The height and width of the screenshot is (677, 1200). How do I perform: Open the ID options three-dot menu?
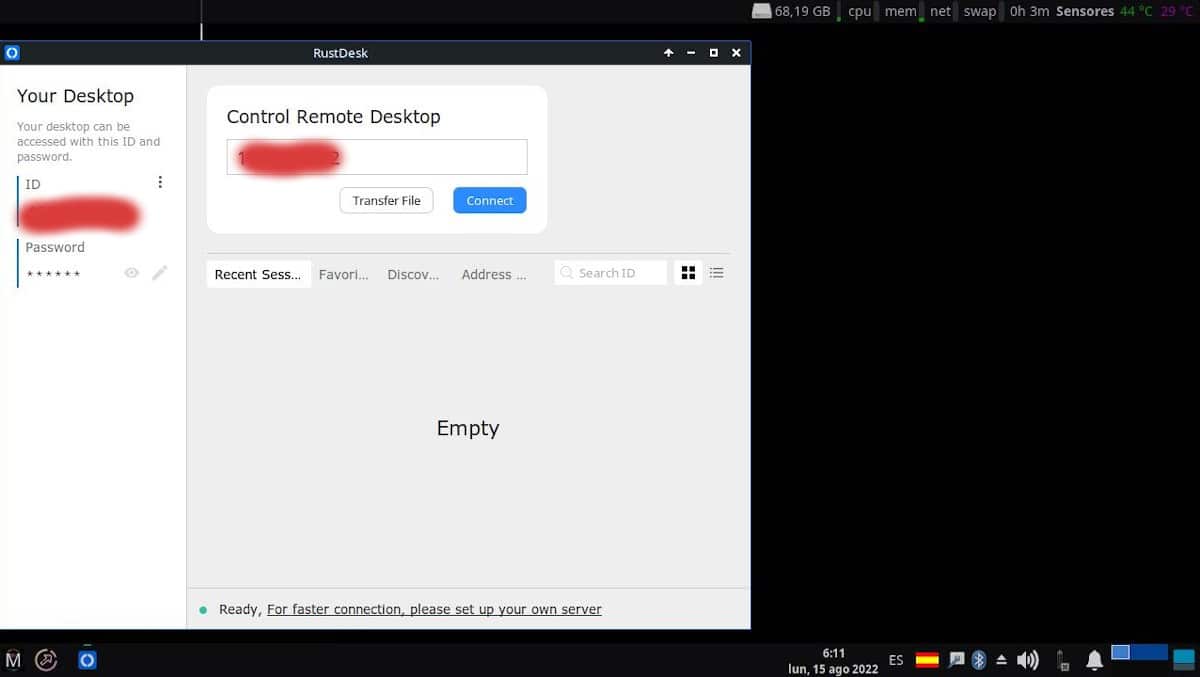[x=160, y=182]
